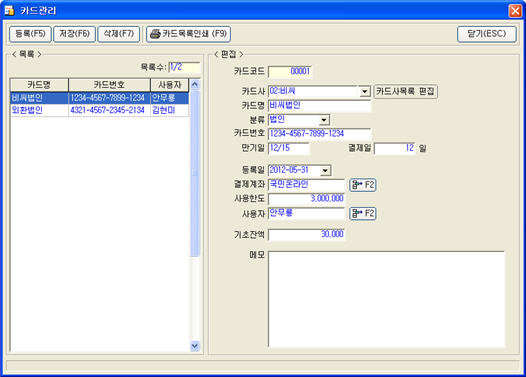Click the 목록수 field showing 1/2
Image resolution: width=526 pixels, height=377 pixels.
pyautogui.click(x=184, y=67)
